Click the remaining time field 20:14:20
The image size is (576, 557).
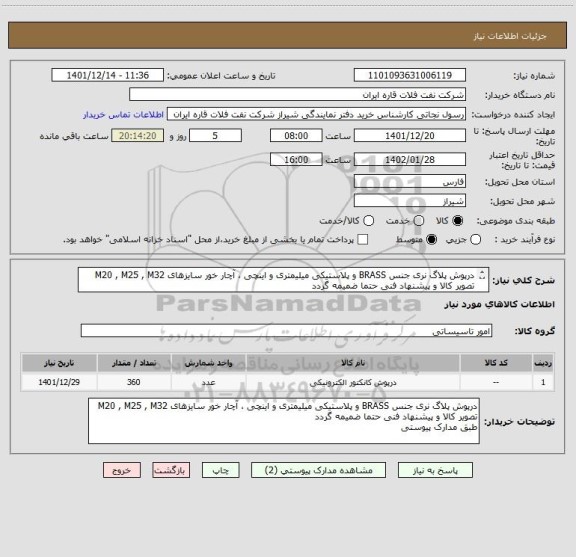[x=138, y=136]
